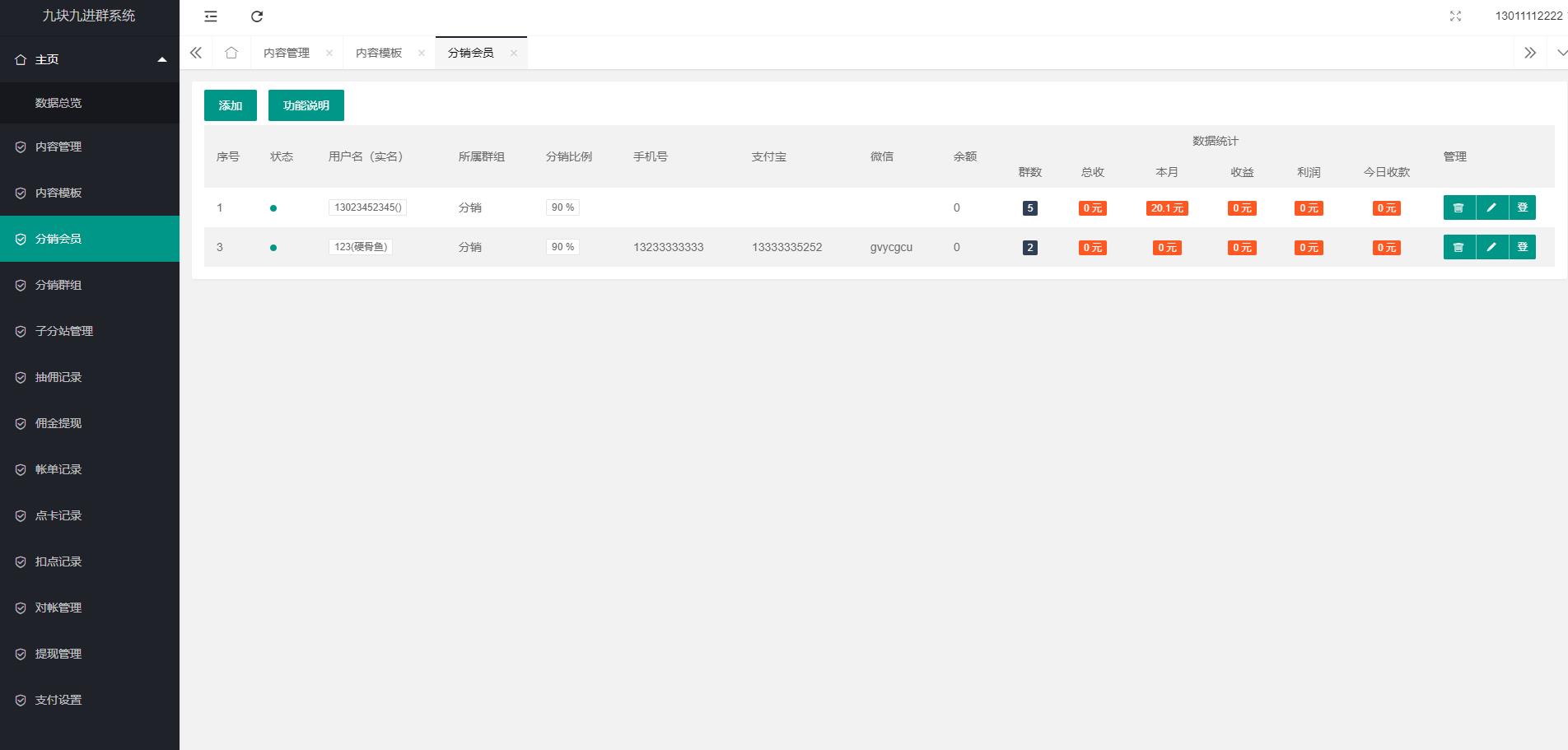Click the 添加 button
Viewport: 1568px width, 750px height.
tap(231, 105)
